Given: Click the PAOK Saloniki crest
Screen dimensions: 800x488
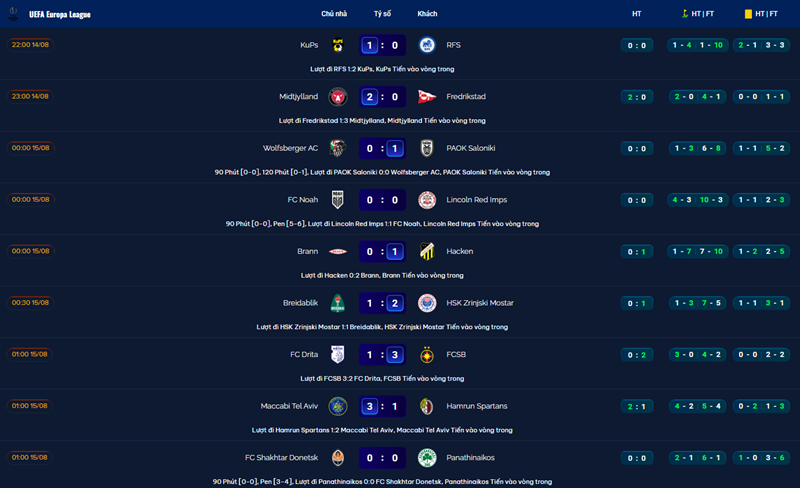Looking at the screenshot, I should coord(427,148).
